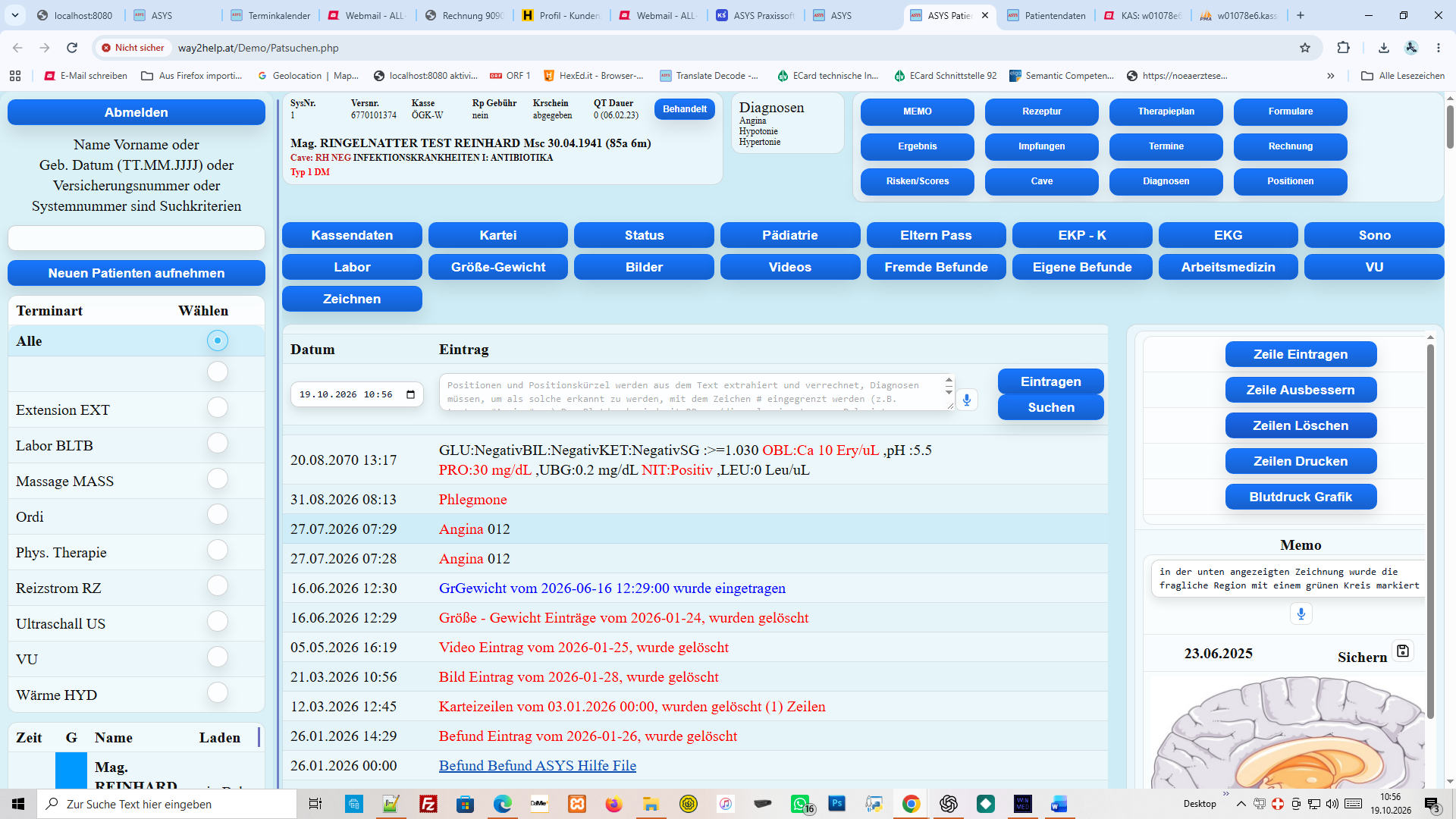Viewport: 1456px width, 819px height.
Task: Click the right panel vertical scrollbar
Action: [1430, 531]
